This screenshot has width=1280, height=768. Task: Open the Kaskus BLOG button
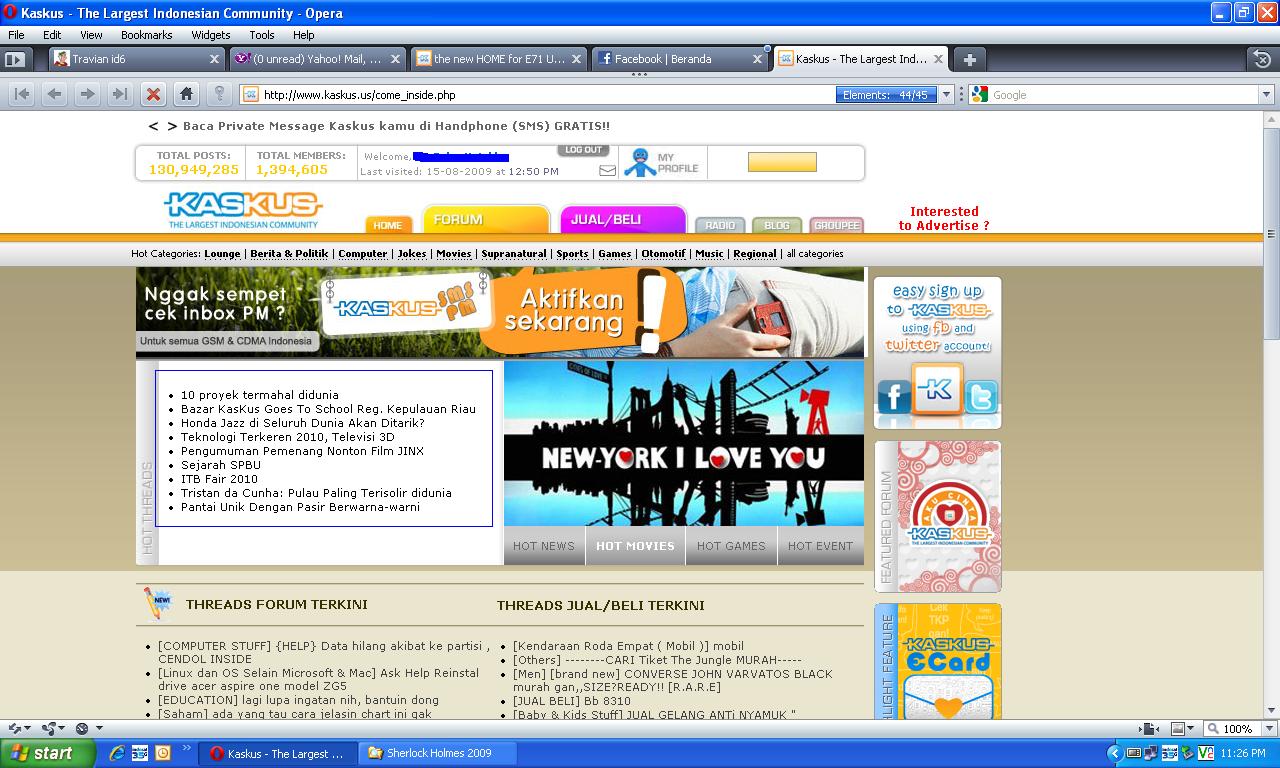tap(777, 225)
